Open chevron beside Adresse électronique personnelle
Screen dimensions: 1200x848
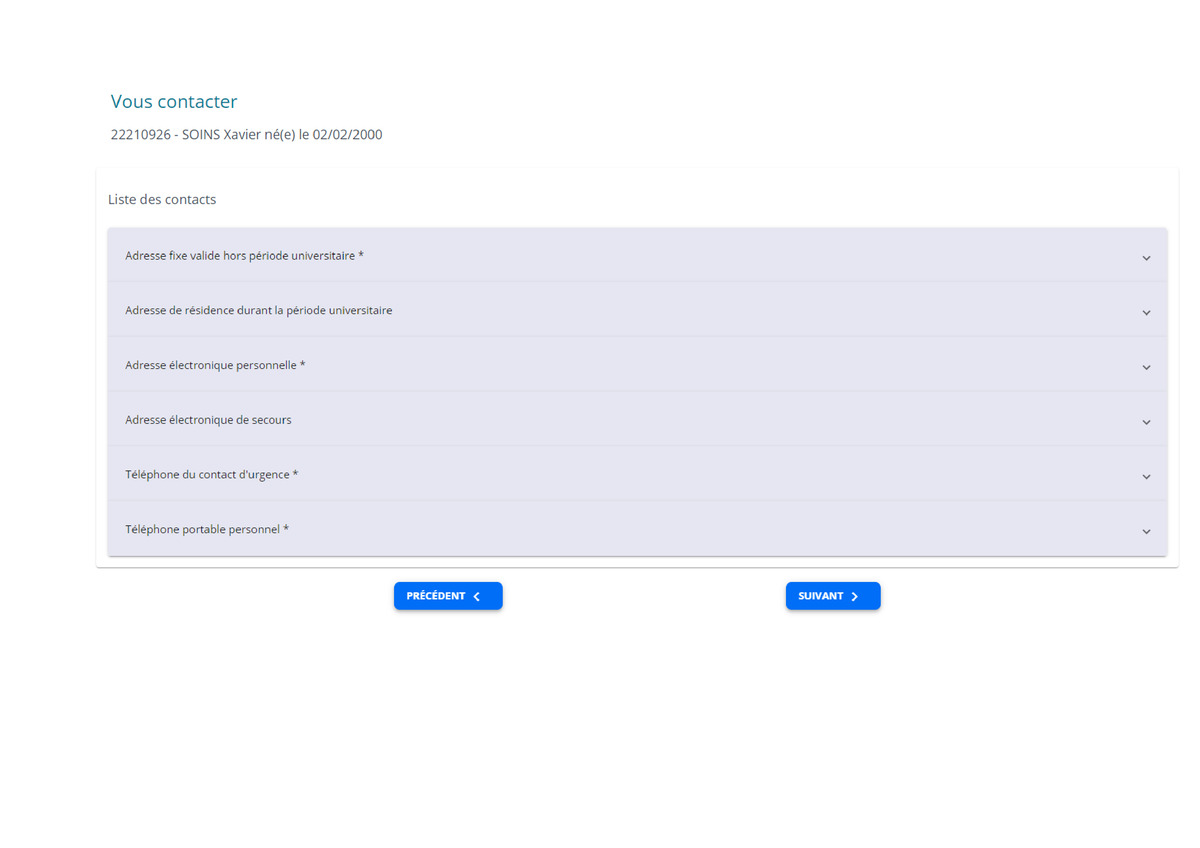tap(1146, 367)
